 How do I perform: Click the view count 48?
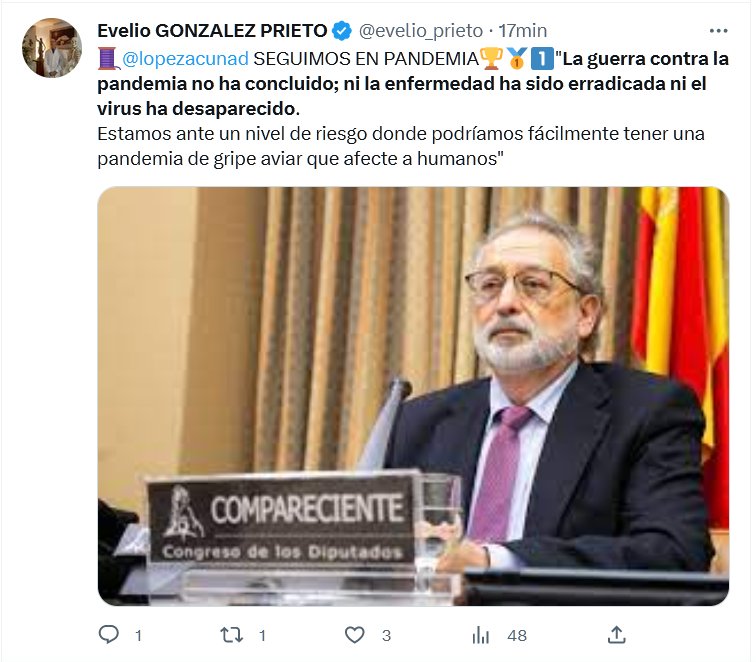[x=517, y=635]
